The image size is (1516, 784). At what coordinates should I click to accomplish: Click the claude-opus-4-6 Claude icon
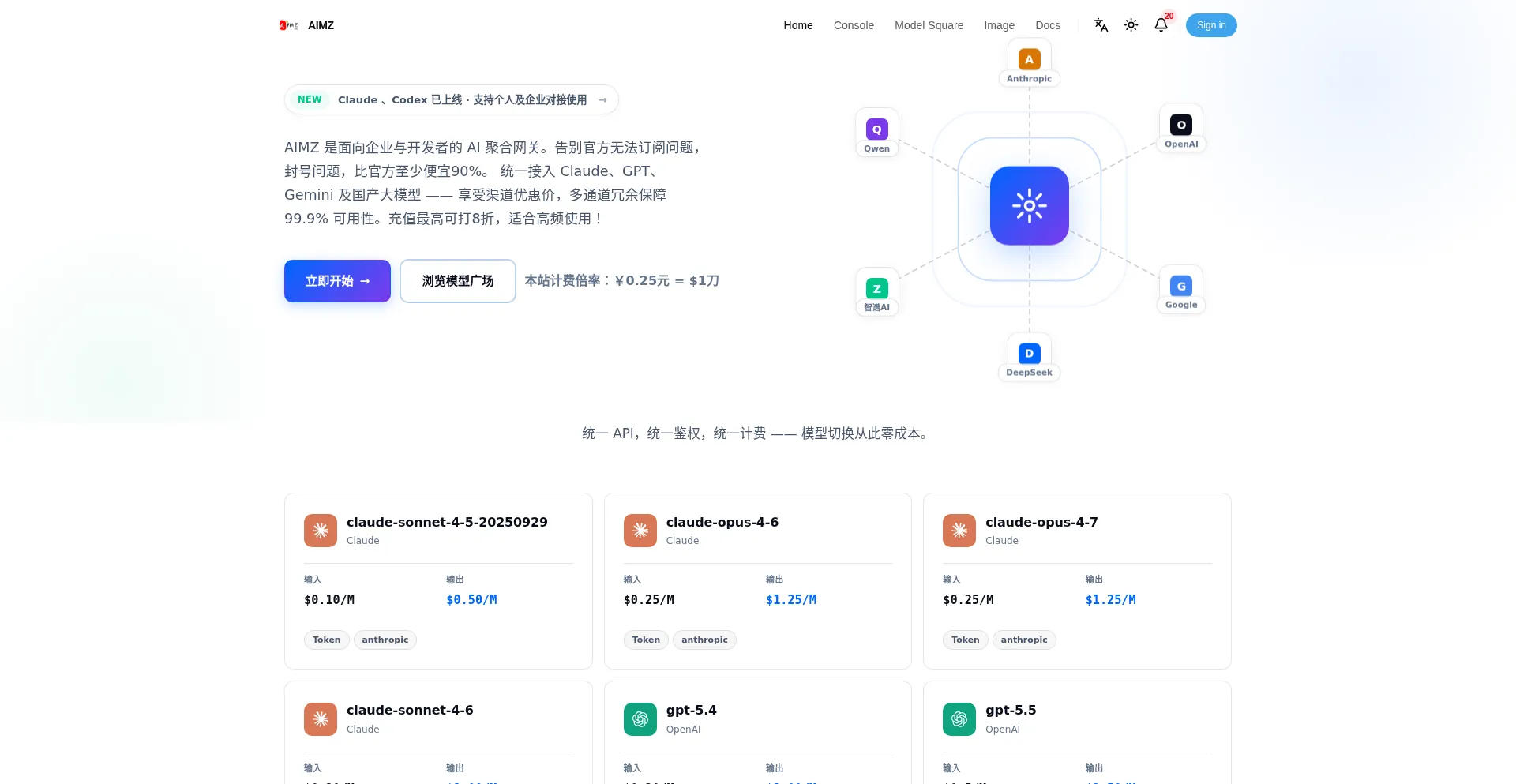[x=640, y=531]
